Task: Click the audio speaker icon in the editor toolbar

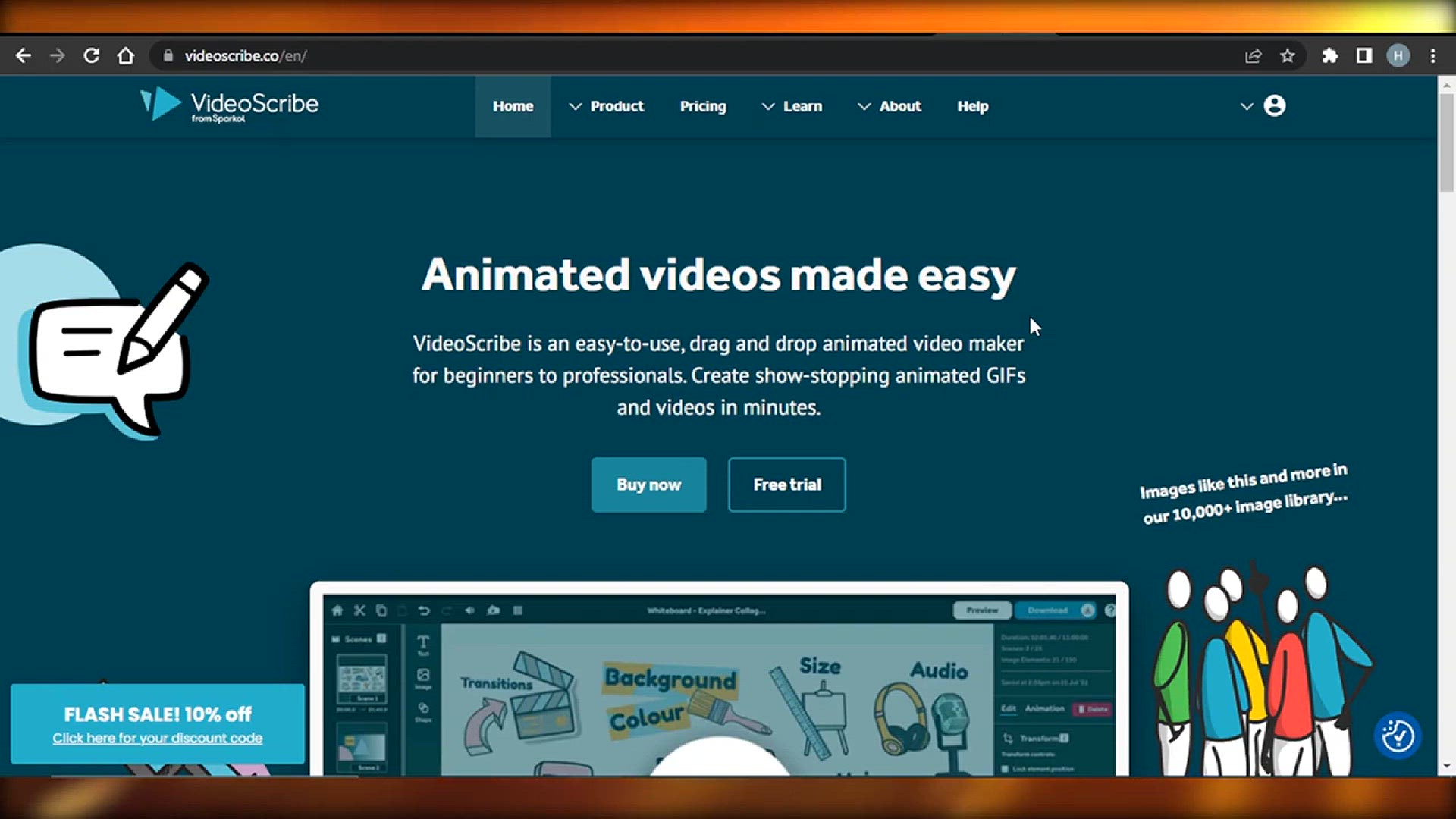Action: tap(469, 611)
